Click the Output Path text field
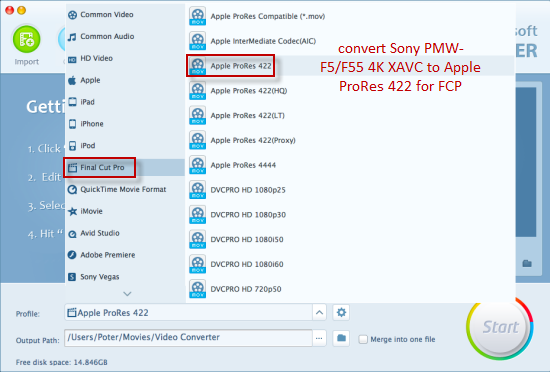The height and width of the screenshot is (372, 550). pyautogui.click(x=188, y=338)
